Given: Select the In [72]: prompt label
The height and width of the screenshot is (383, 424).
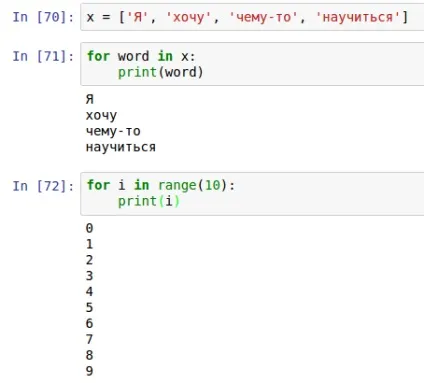Looking at the screenshot, I should point(43,186).
